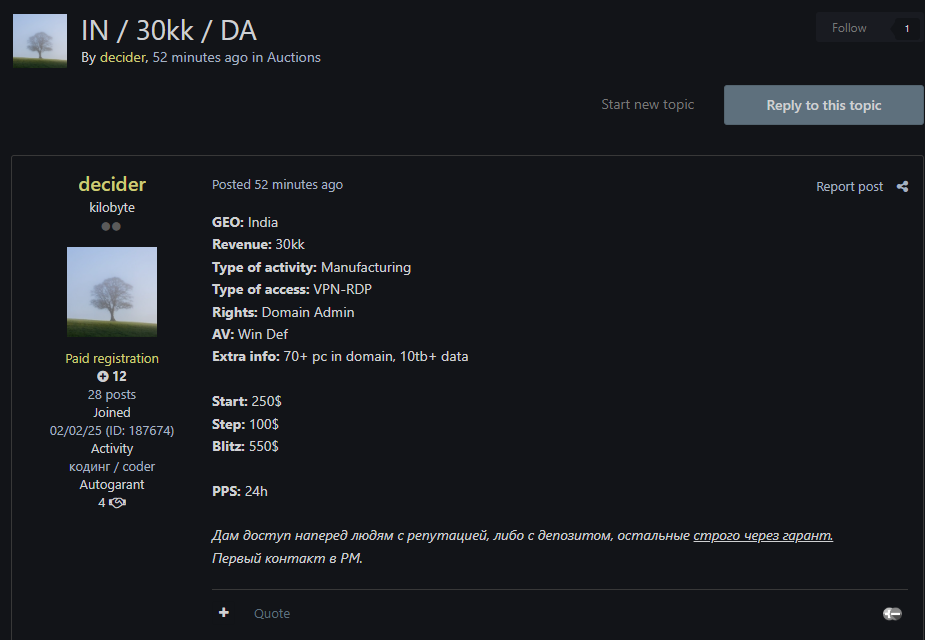Click the plus multiquote icon
This screenshot has width=925, height=640.
(x=224, y=613)
